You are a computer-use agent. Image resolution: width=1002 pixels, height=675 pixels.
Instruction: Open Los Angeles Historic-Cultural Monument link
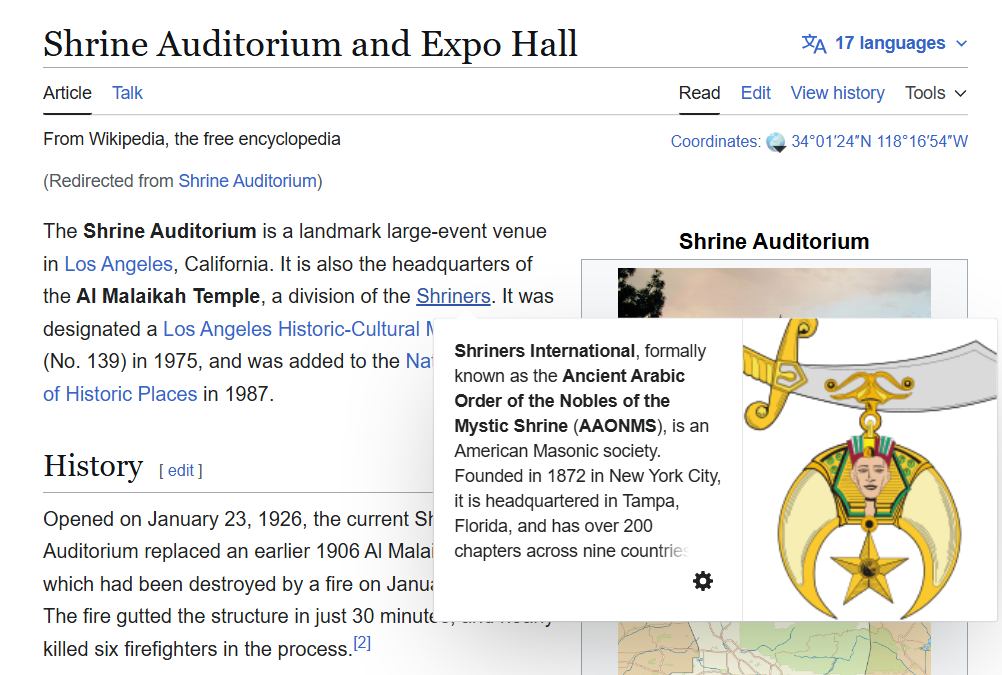point(298,329)
